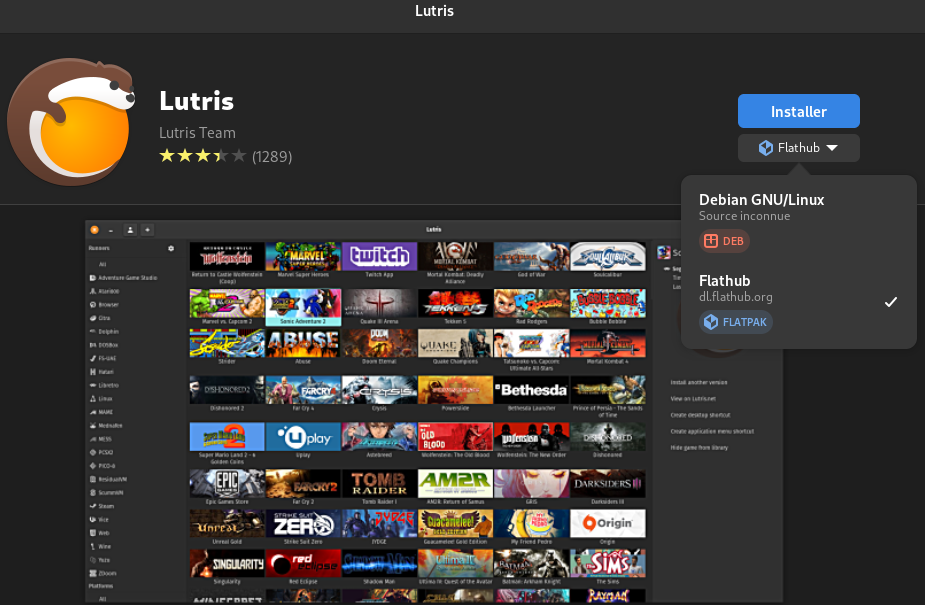The width and height of the screenshot is (925, 605).
Task: Click the ResidualVM runner entry in sidebar
Action: tap(108, 479)
